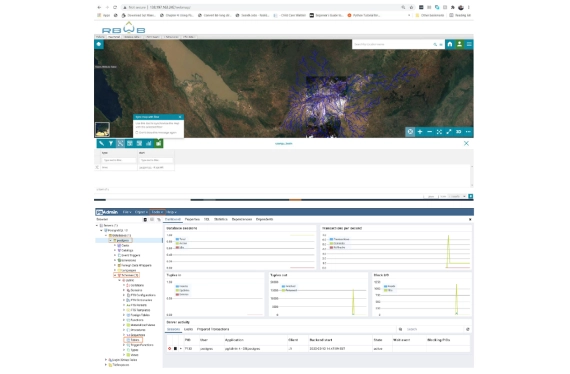Image resolution: width=570 pixels, height=374 pixels.
Task: Click the green icon in the attribute table toolbar
Action: tap(158, 143)
